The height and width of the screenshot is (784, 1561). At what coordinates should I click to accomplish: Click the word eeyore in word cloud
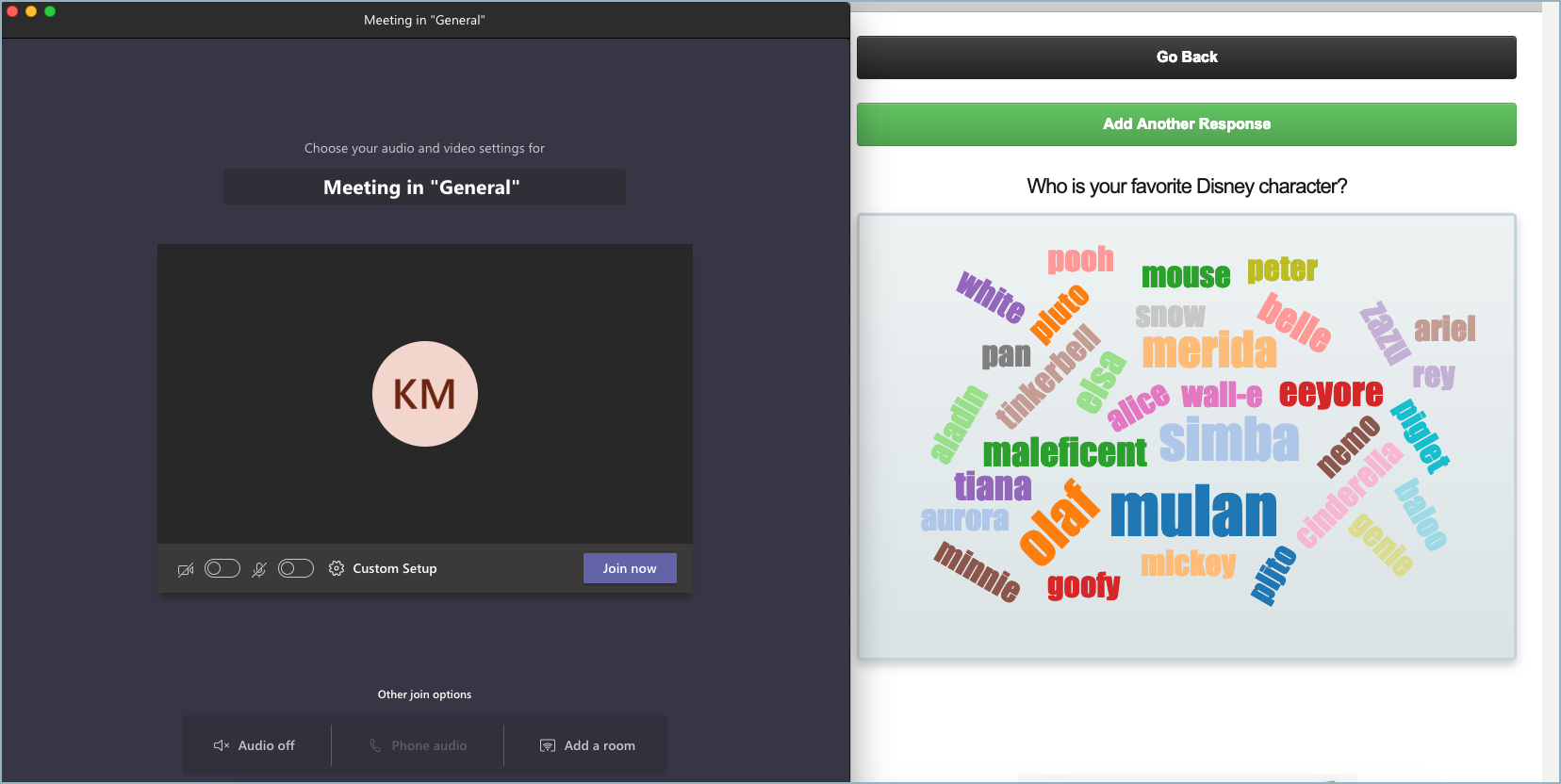pyautogui.click(x=1331, y=393)
